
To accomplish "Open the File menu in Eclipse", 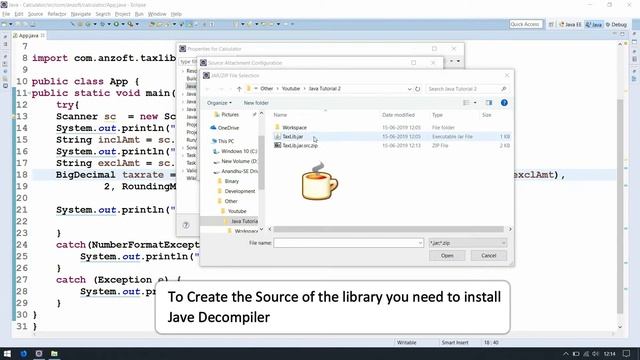I will (x=6, y=14).
